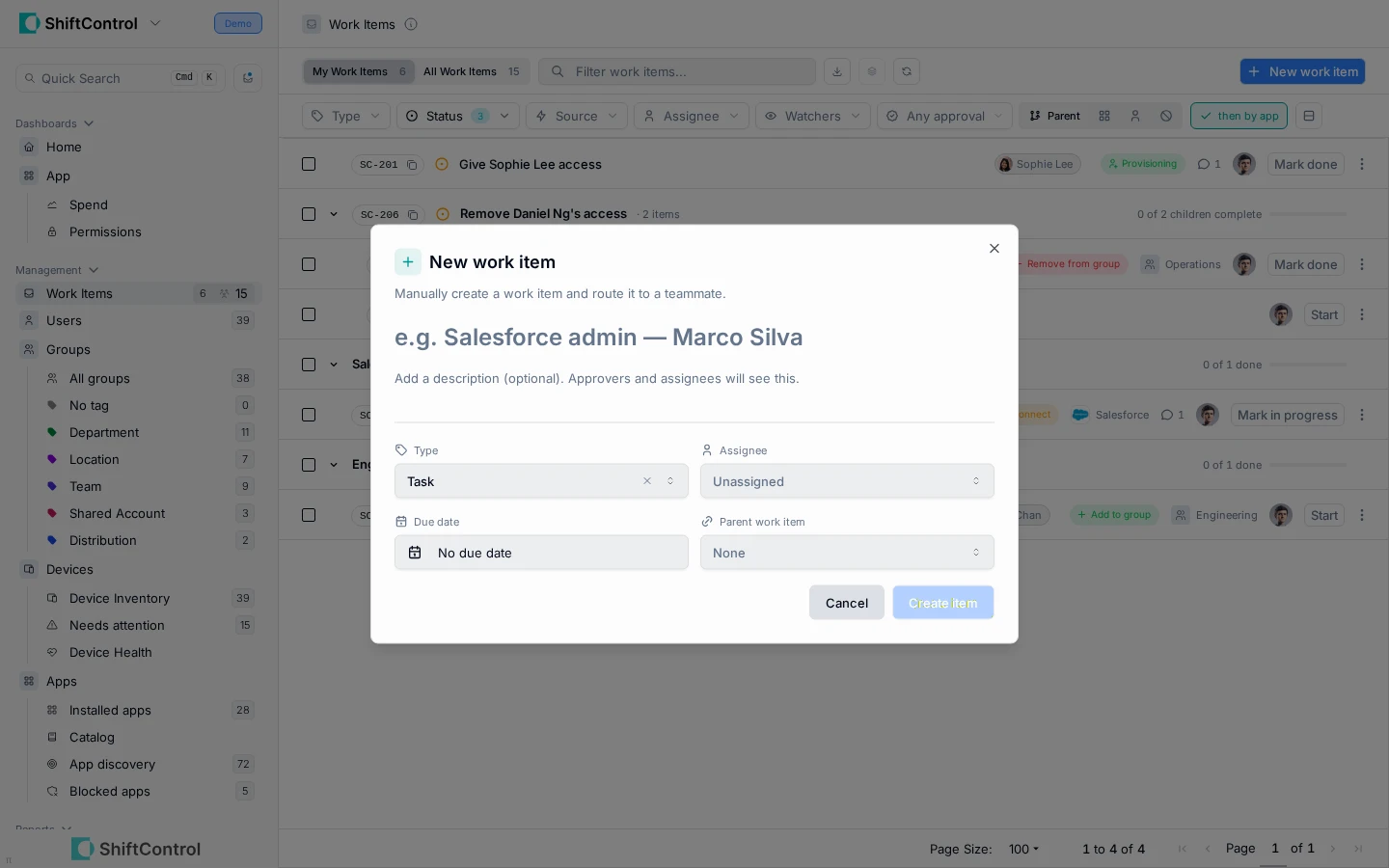Group work items by assignee person icon

[1135, 116]
